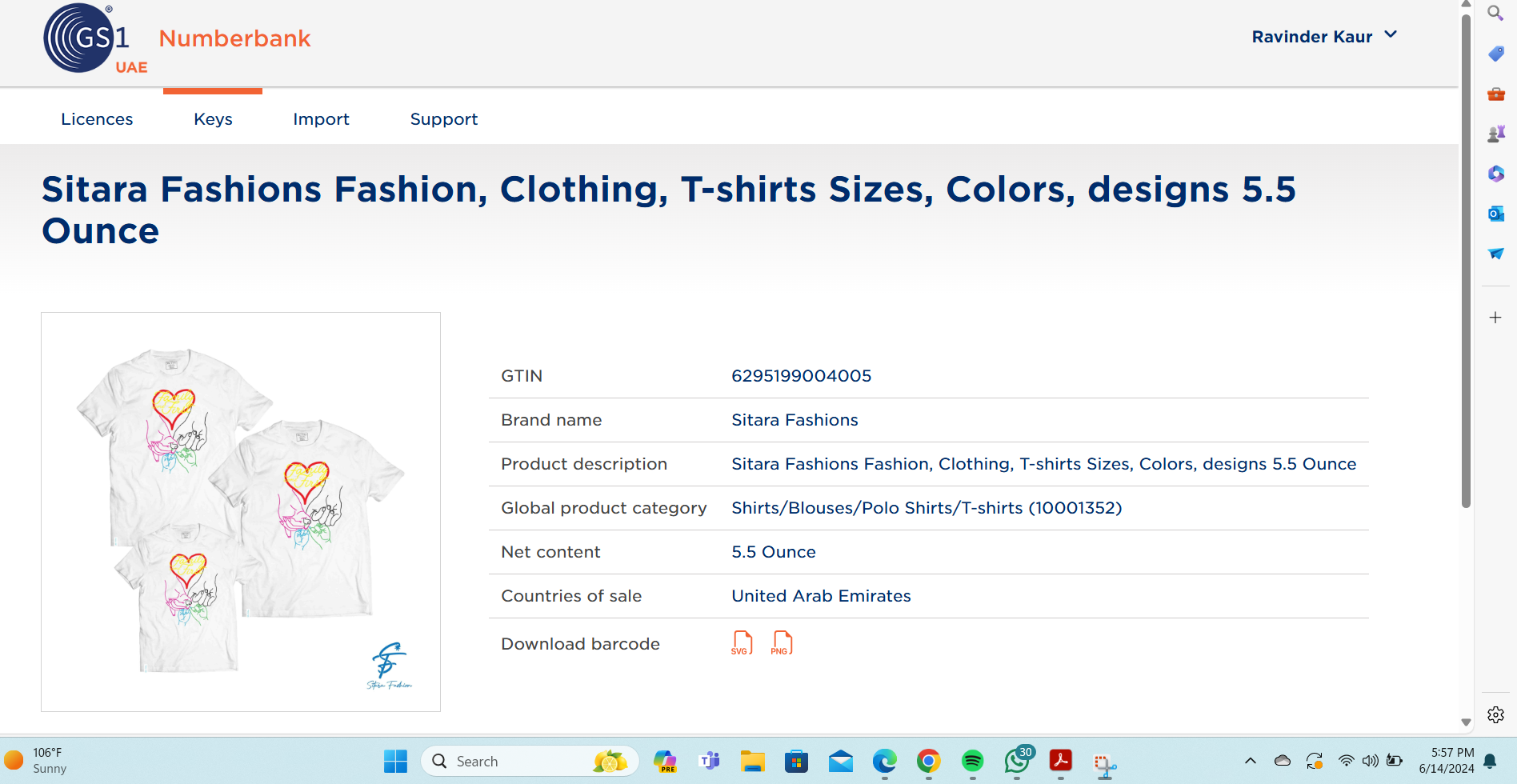Screen dimensions: 1517x784
Task: Open Microsoft Store from taskbar
Action: (x=796, y=761)
